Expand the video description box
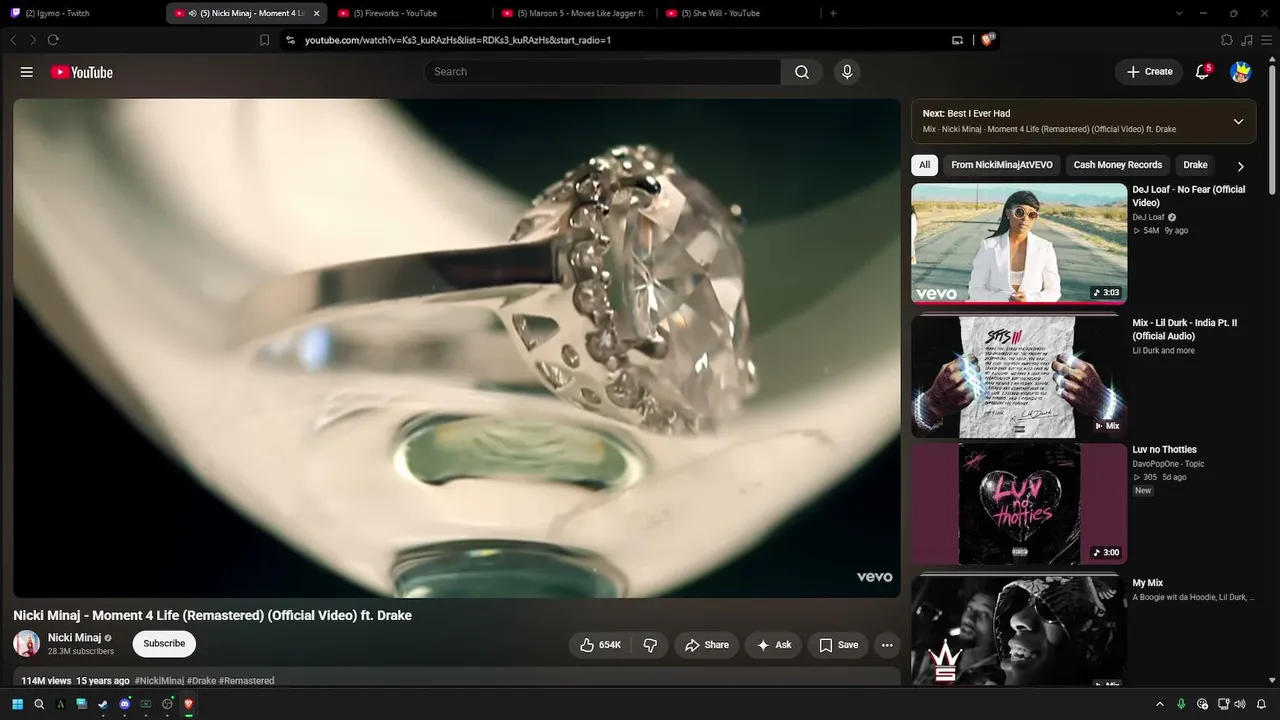The image size is (1280, 720). [x=457, y=677]
